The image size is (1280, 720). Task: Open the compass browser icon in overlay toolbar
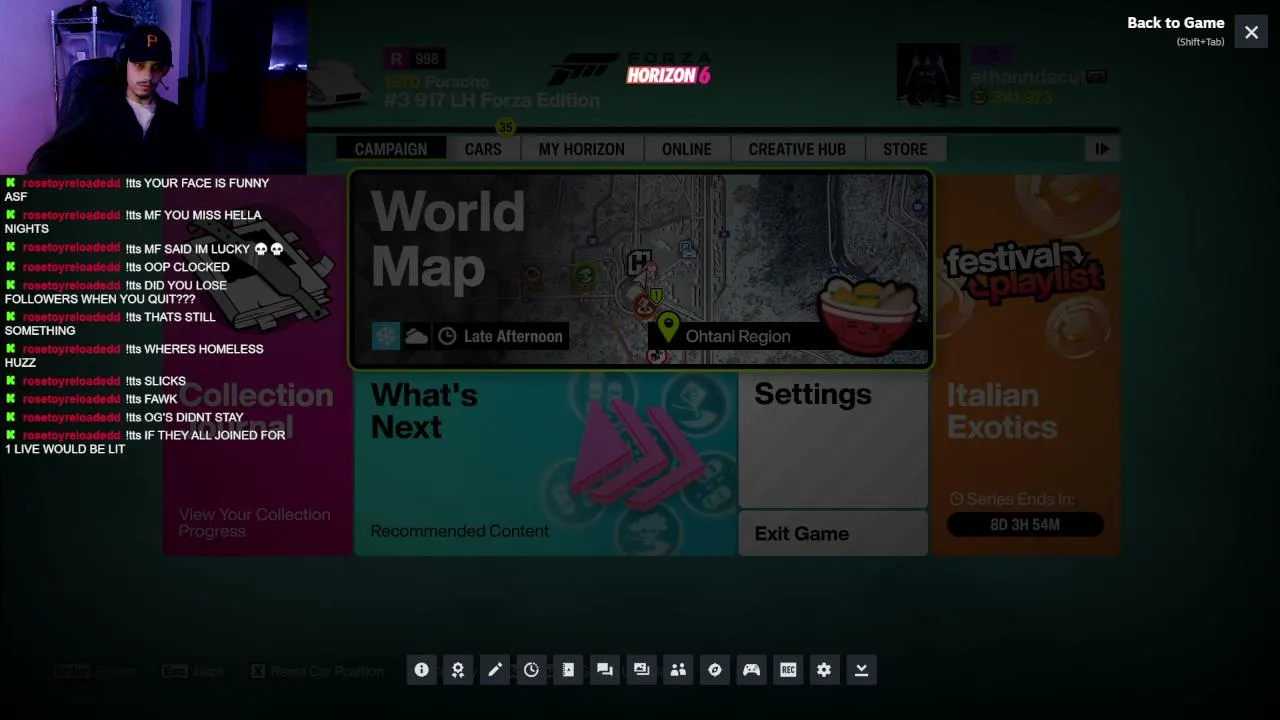click(715, 670)
